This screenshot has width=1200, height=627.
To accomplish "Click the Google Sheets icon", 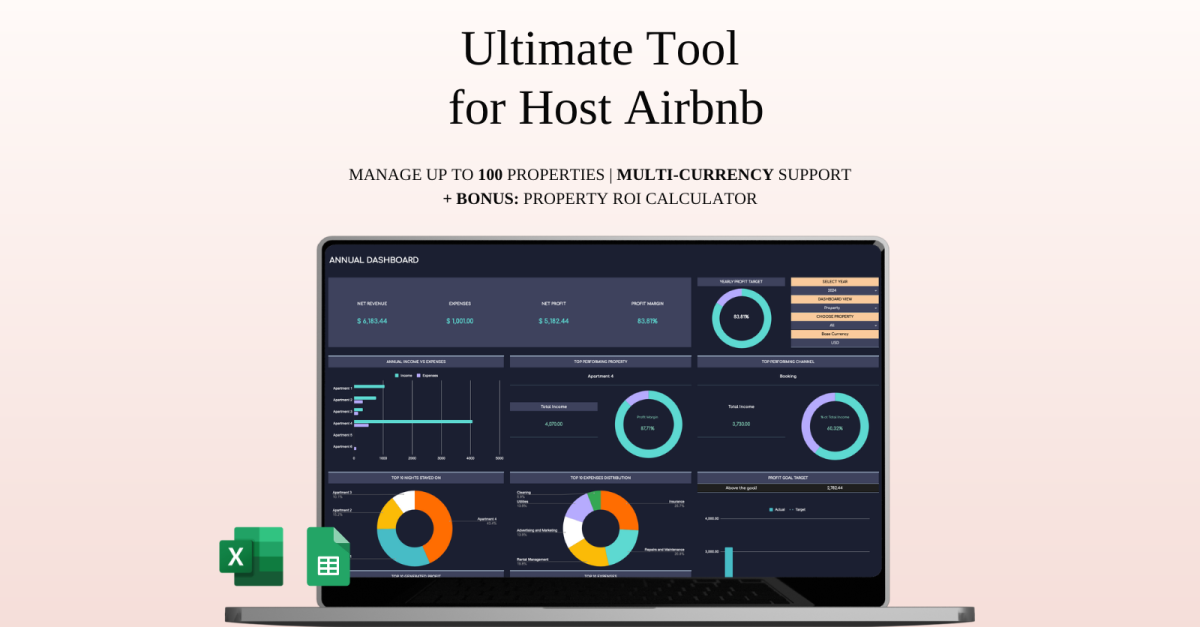I will (328, 556).
